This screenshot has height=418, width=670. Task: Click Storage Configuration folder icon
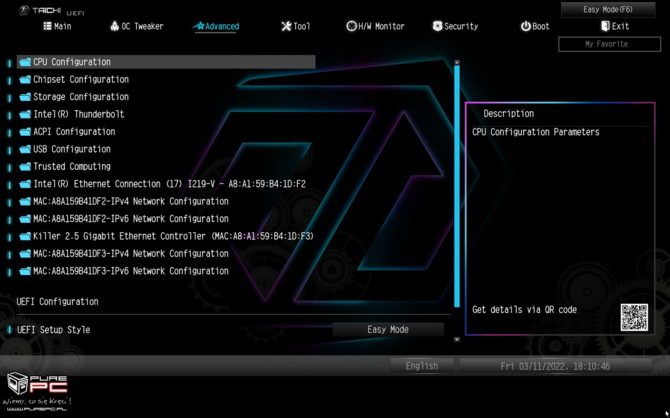[x=25, y=97]
